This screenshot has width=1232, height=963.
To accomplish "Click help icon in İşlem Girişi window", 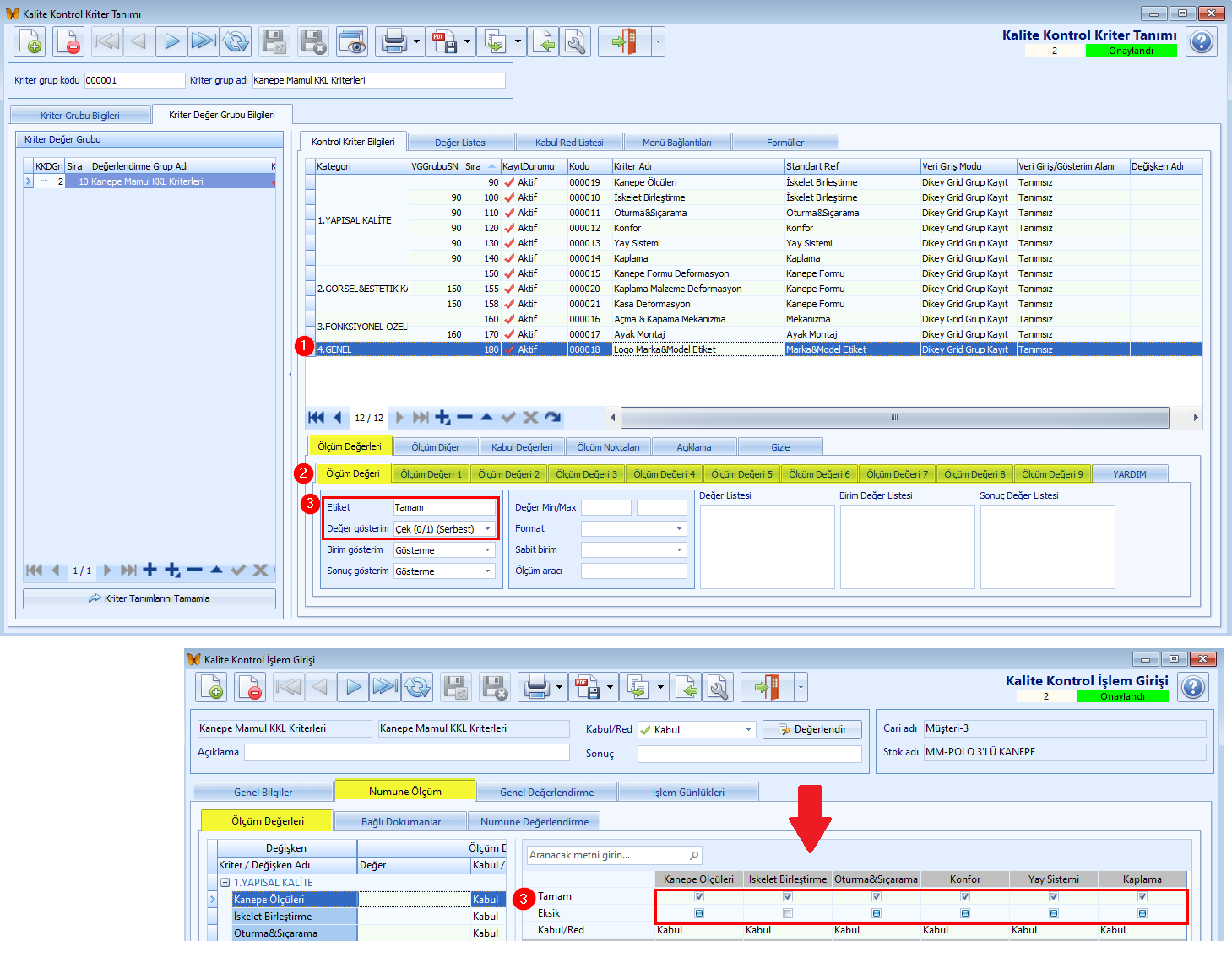I will click(x=1193, y=688).
